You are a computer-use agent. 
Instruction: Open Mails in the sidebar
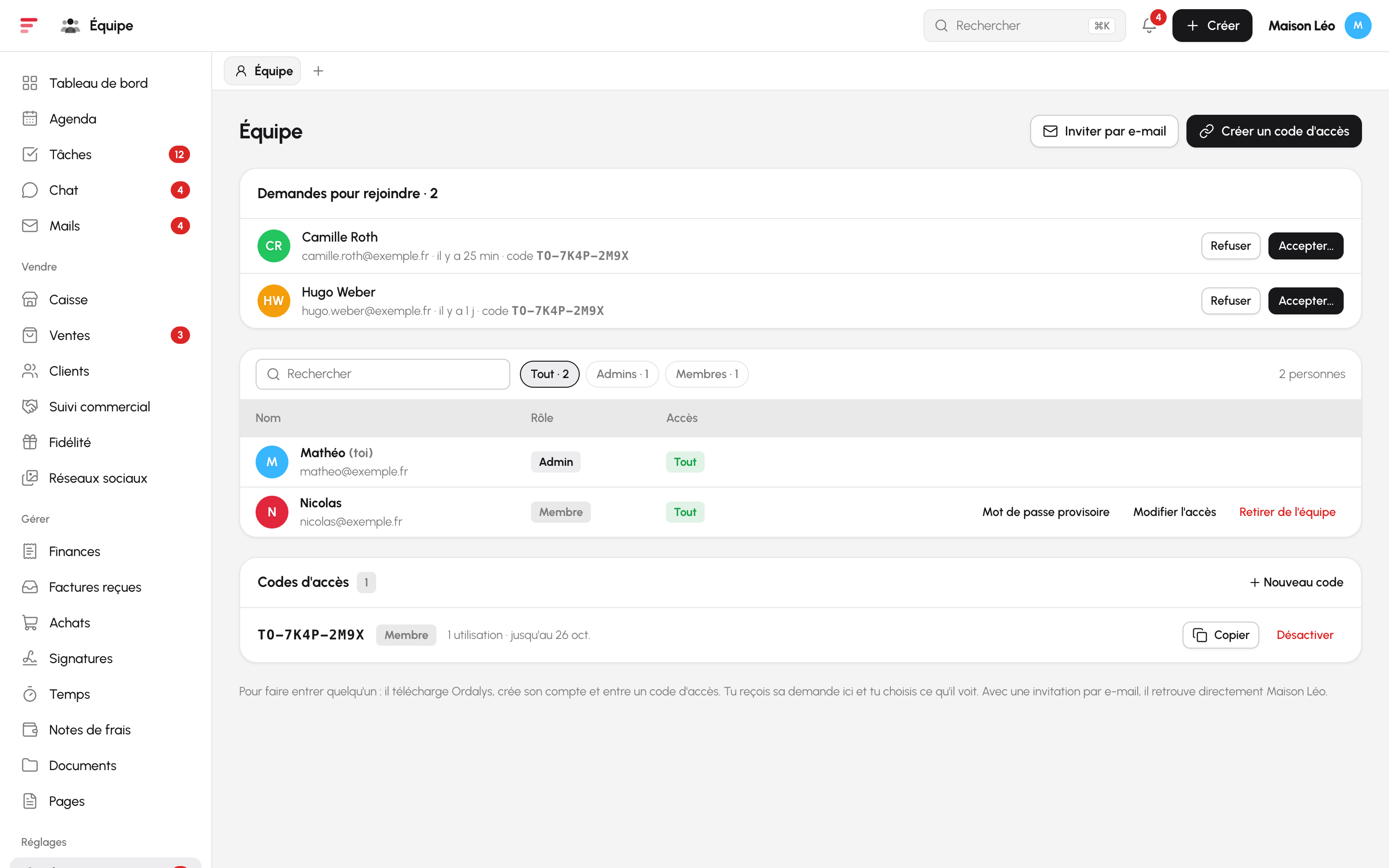click(x=106, y=226)
